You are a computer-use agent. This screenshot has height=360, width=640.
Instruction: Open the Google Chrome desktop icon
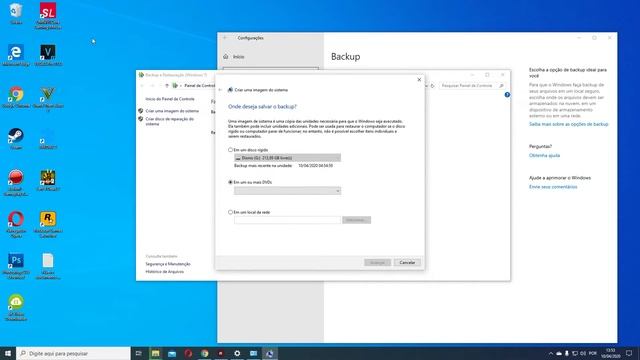click(x=16, y=97)
